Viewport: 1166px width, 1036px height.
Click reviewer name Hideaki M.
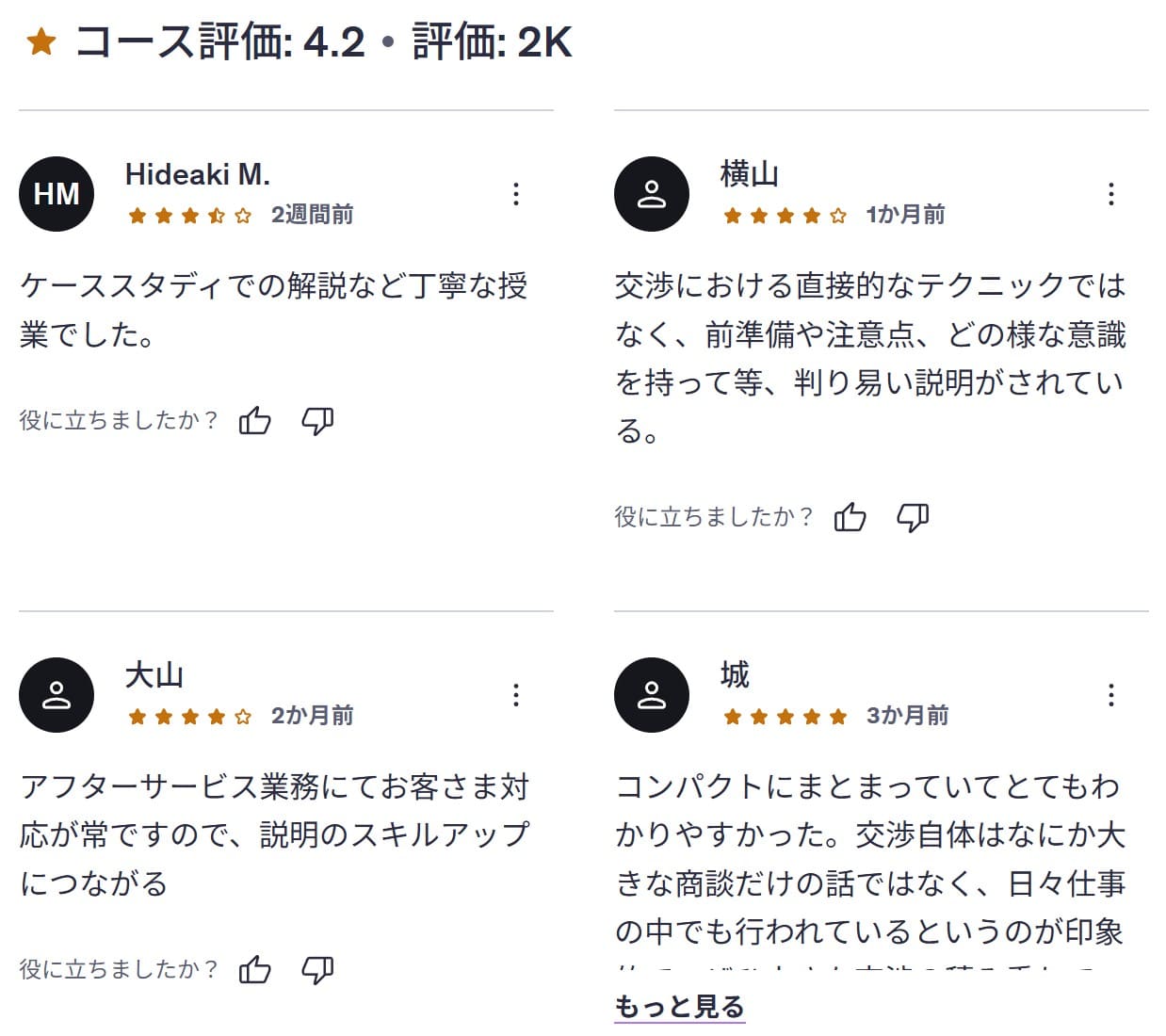click(x=197, y=175)
